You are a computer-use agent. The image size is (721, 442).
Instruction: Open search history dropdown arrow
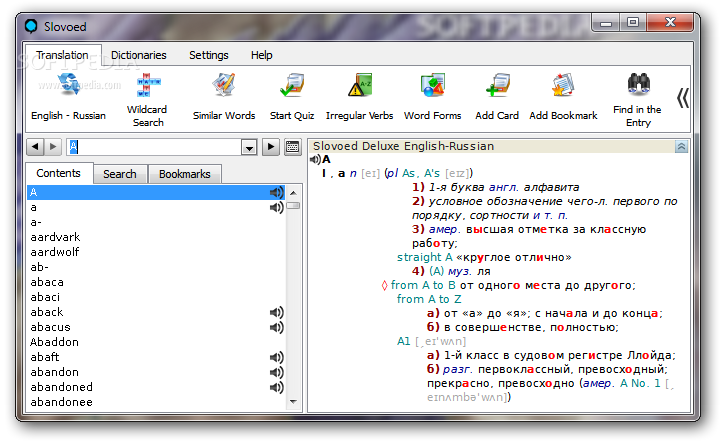pos(249,148)
